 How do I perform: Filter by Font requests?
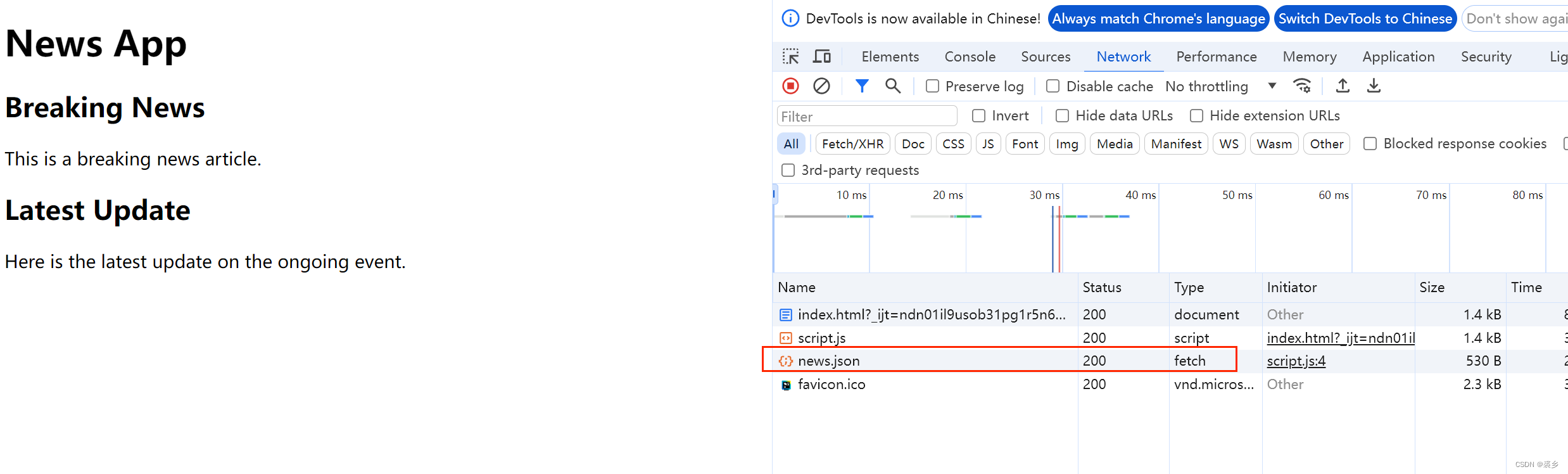pyautogui.click(x=1025, y=144)
